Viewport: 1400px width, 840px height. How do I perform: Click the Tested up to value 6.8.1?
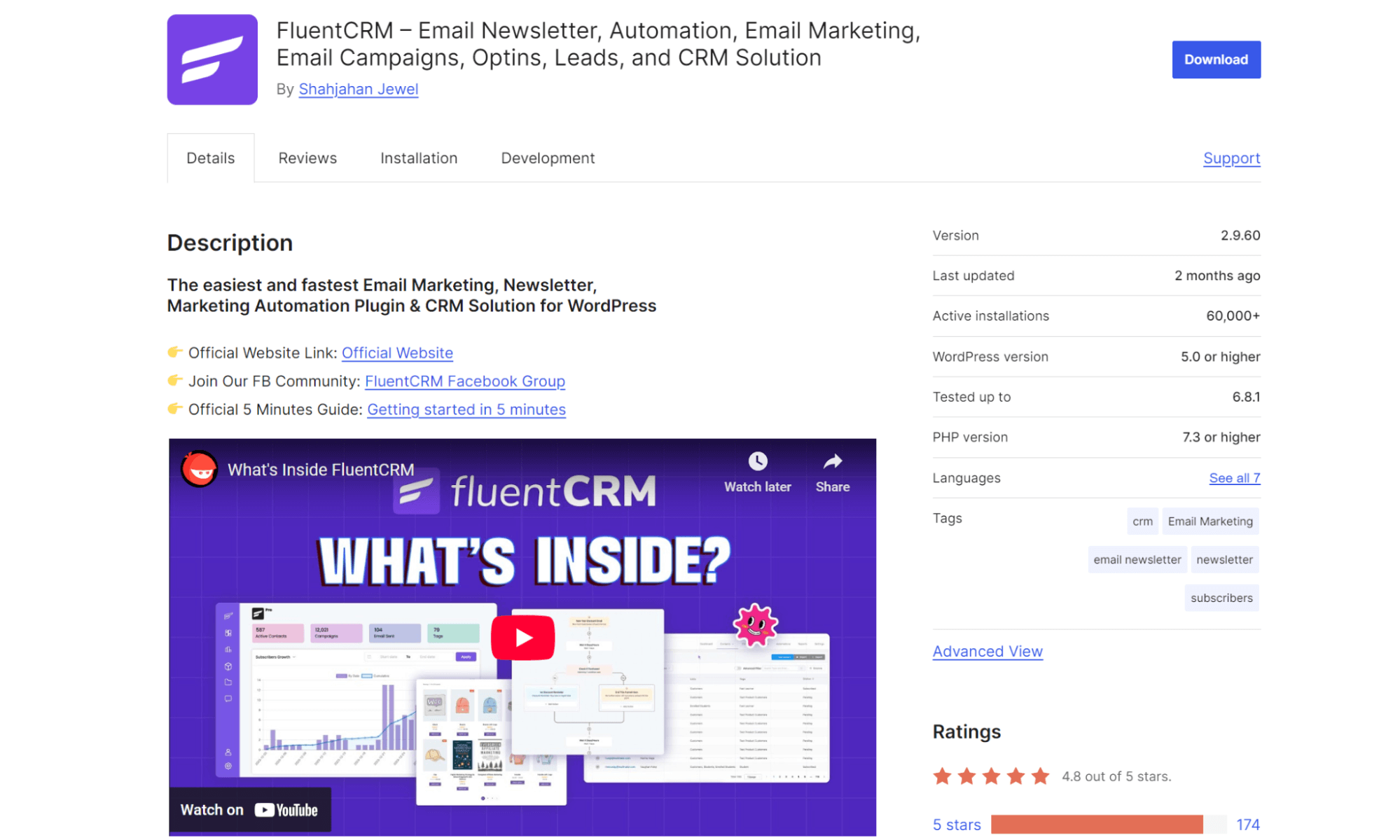point(1246,397)
